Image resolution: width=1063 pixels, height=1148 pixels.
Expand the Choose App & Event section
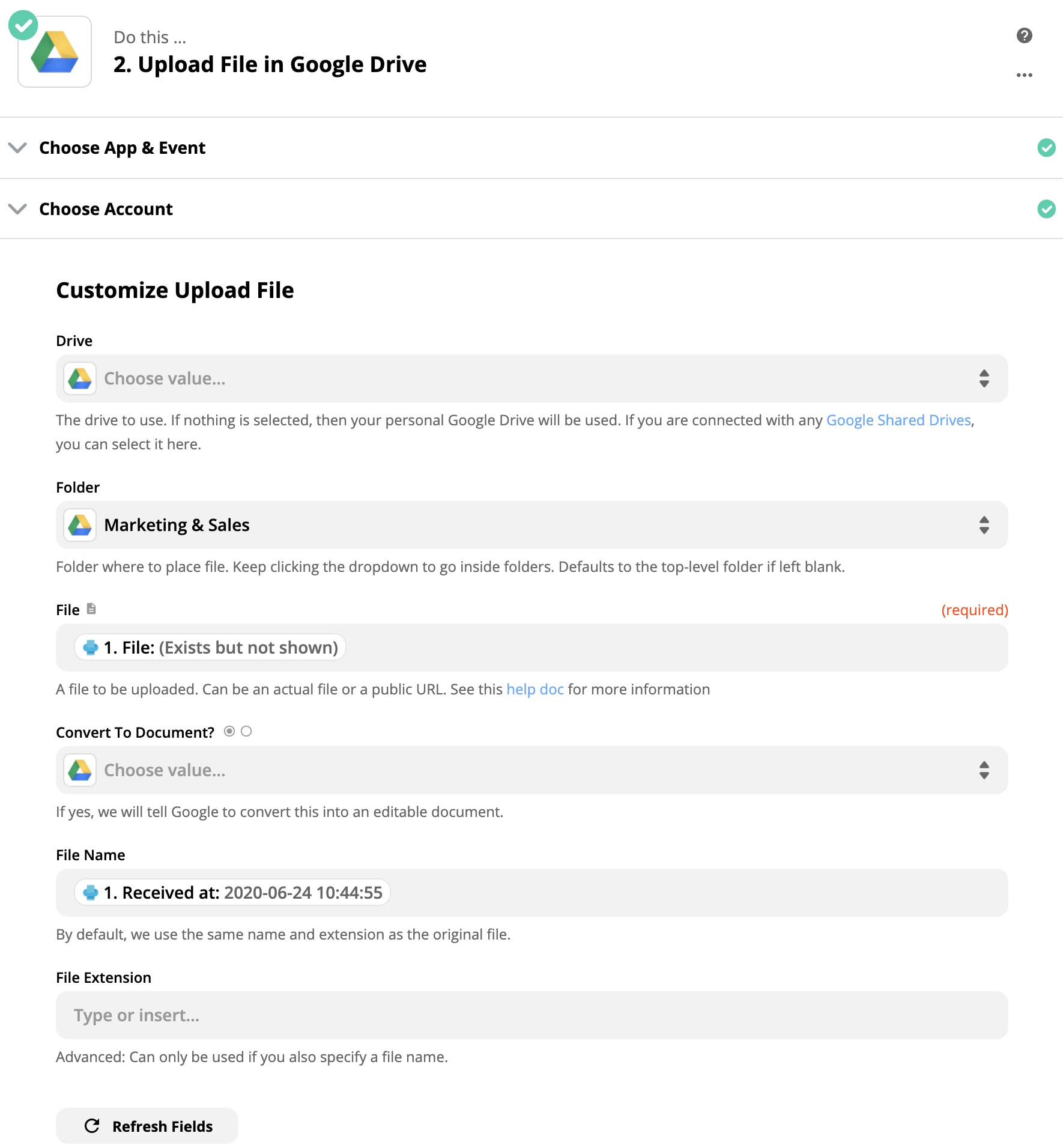coord(18,148)
